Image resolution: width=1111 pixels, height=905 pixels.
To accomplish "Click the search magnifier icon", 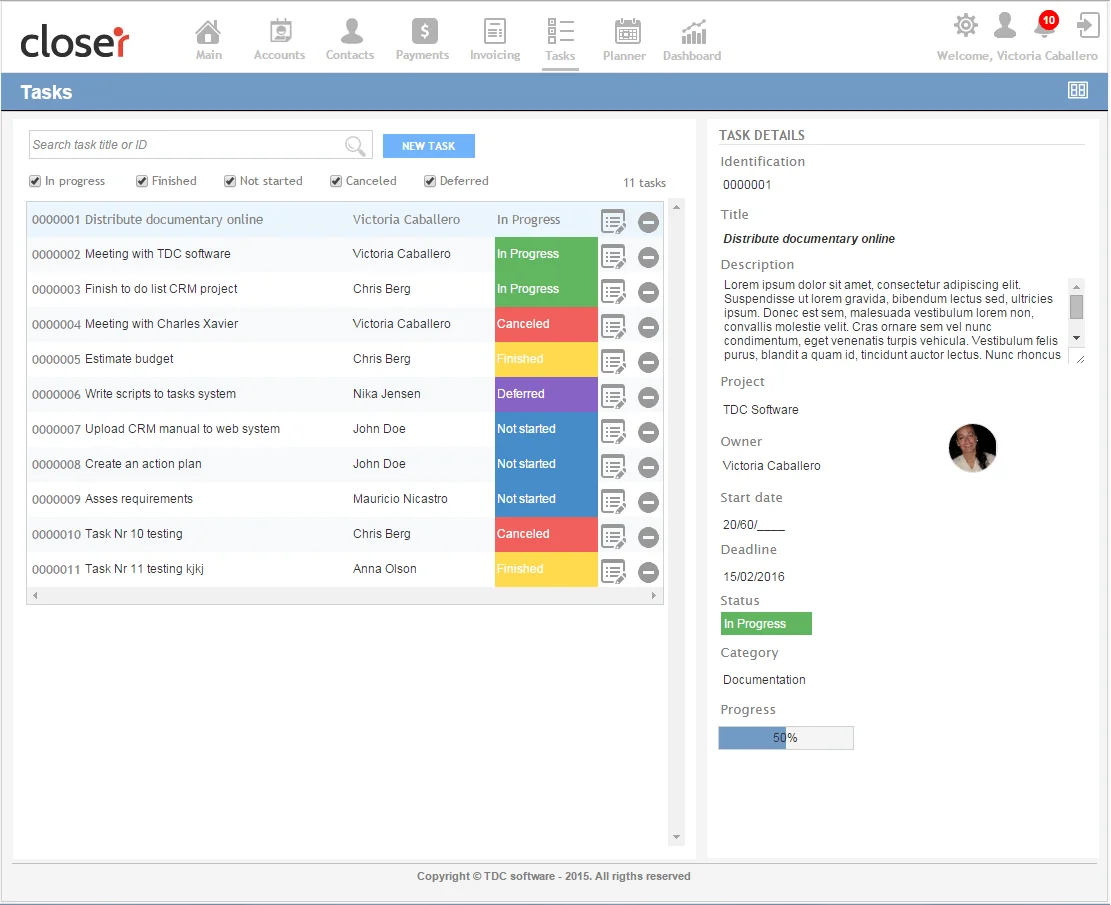I will click(355, 146).
